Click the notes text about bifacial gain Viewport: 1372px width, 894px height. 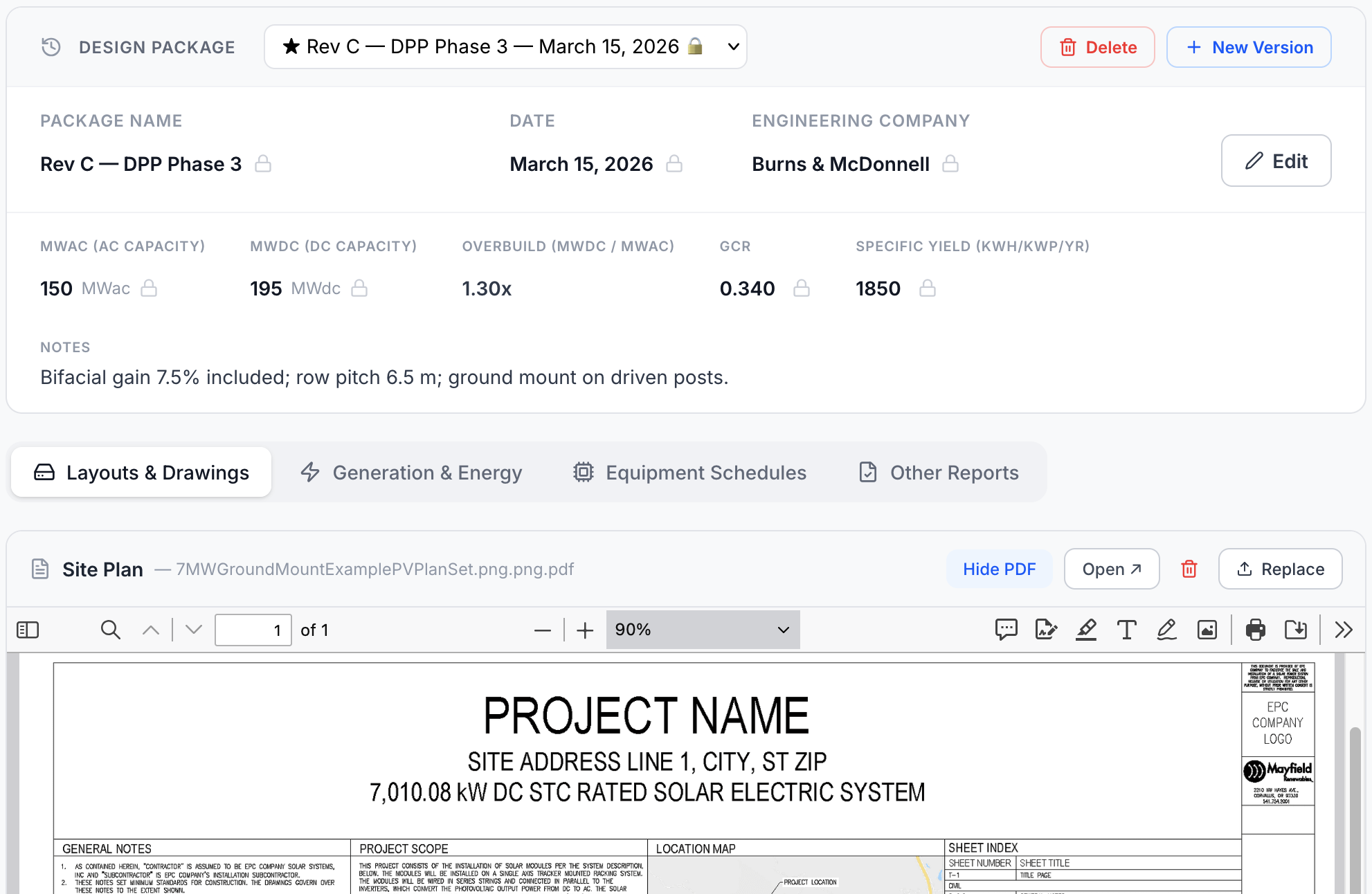[384, 377]
